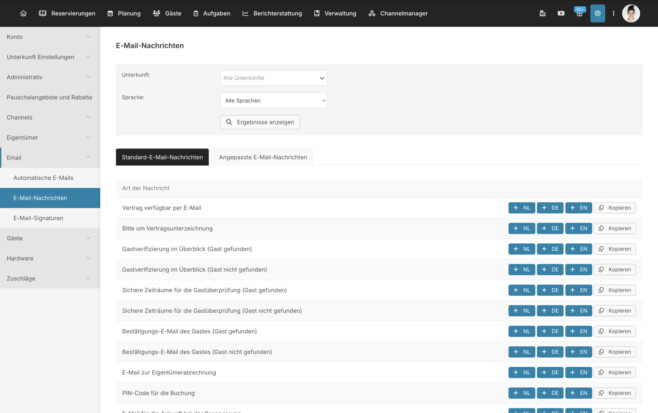Copy Gastverifizierung im Überblick (Gast gefunden)
The image size is (658, 413).
(615, 249)
